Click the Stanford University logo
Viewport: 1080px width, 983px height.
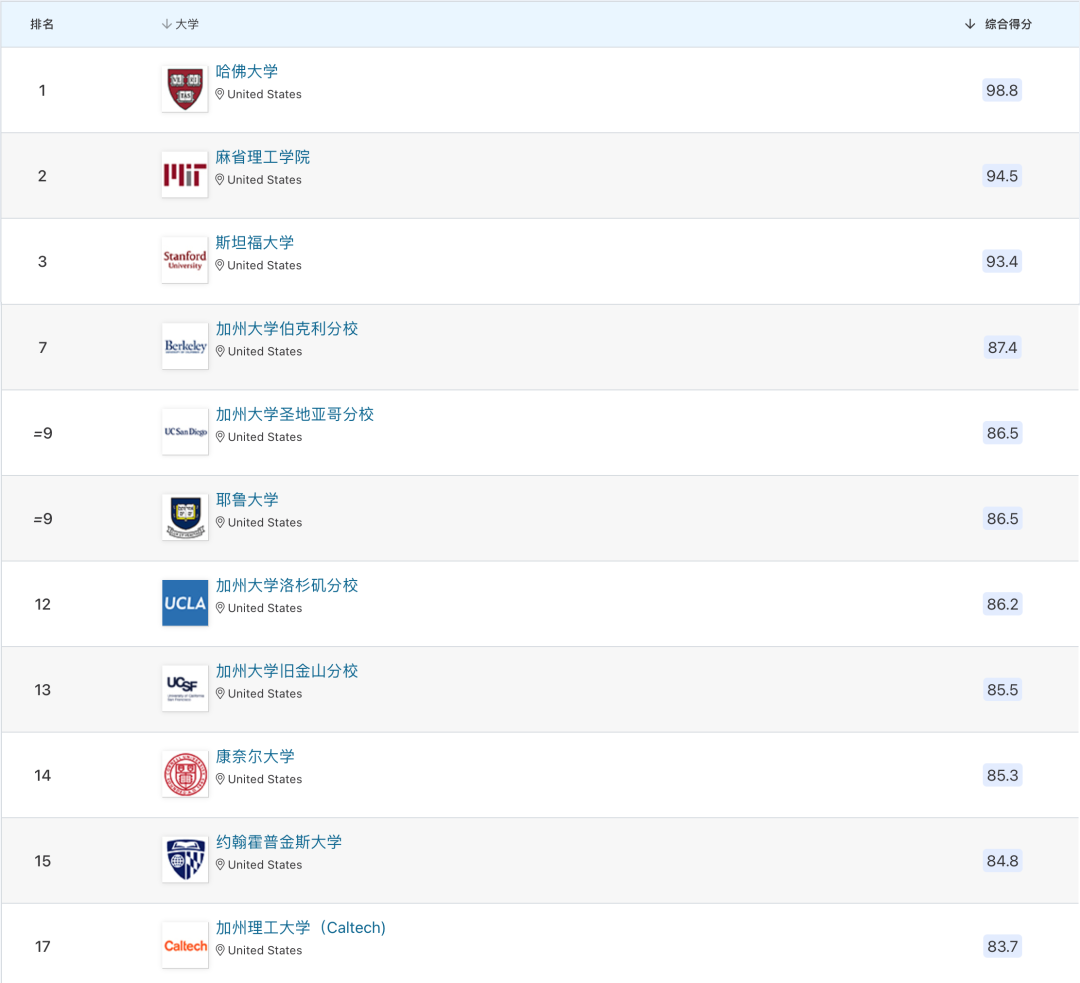tap(185, 260)
